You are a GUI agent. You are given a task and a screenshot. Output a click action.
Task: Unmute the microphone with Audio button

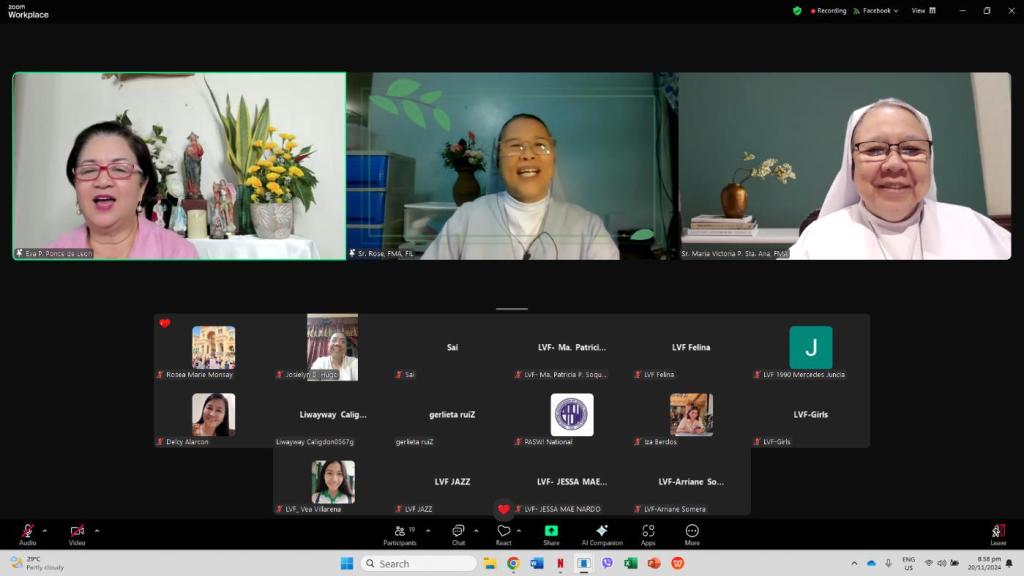27,533
